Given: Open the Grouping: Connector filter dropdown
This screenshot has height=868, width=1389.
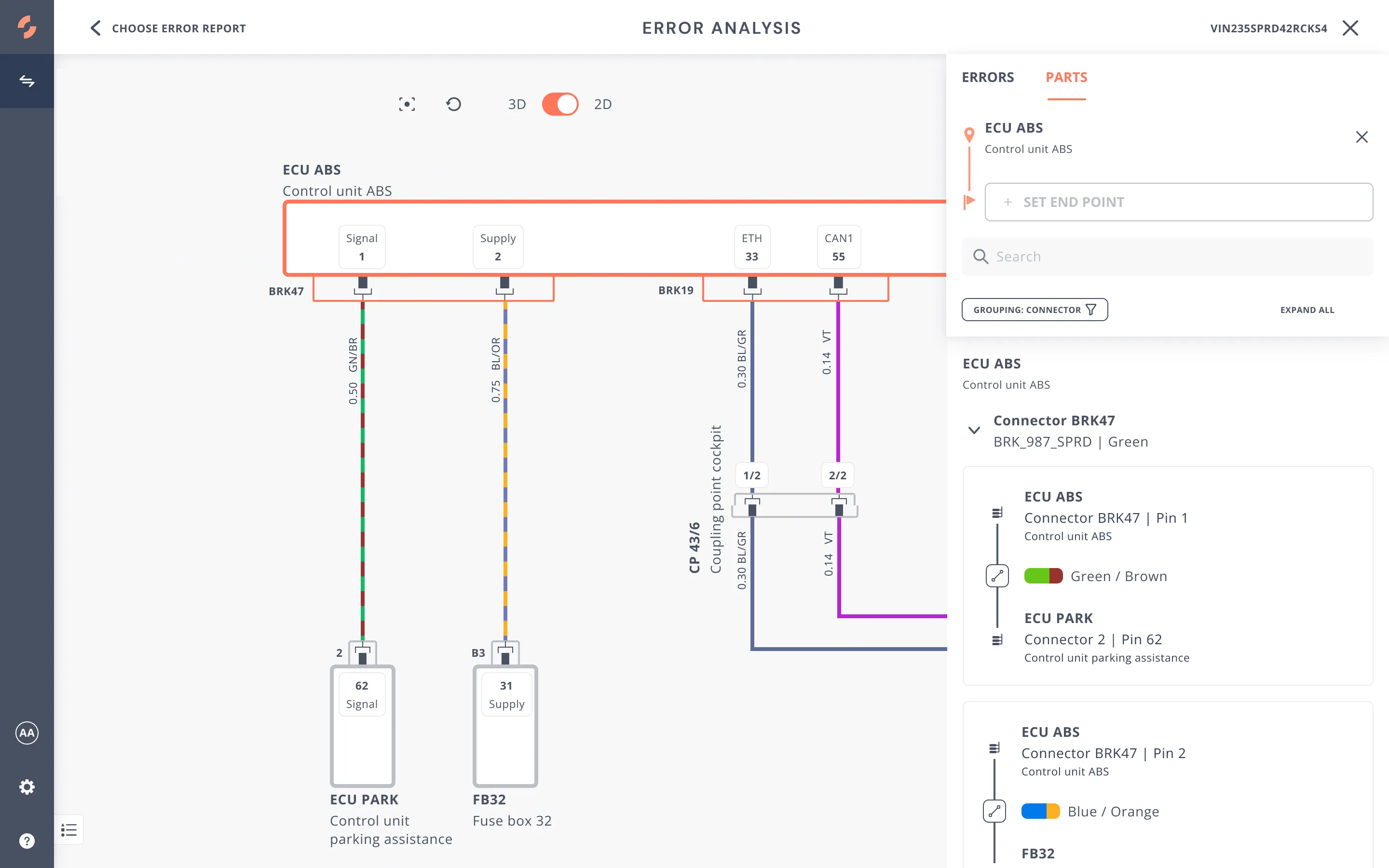Looking at the screenshot, I should [x=1035, y=310].
